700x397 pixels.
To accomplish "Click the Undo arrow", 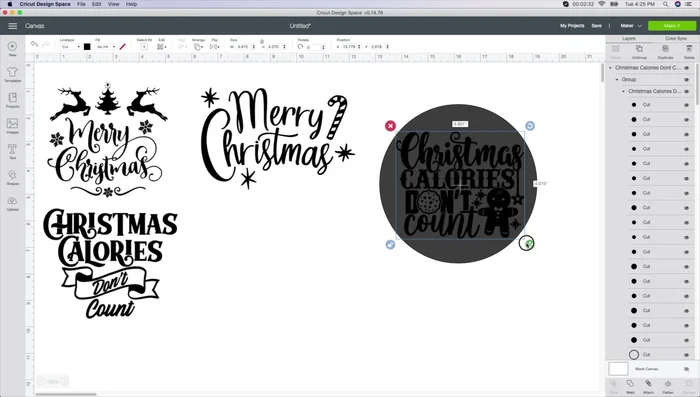I will (x=34, y=44).
